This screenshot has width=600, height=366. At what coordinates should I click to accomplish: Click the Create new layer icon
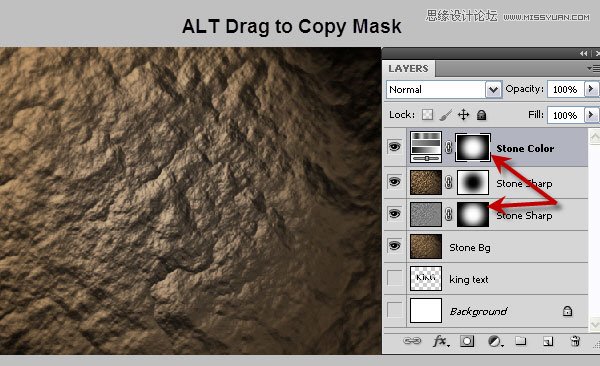click(548, 341)
